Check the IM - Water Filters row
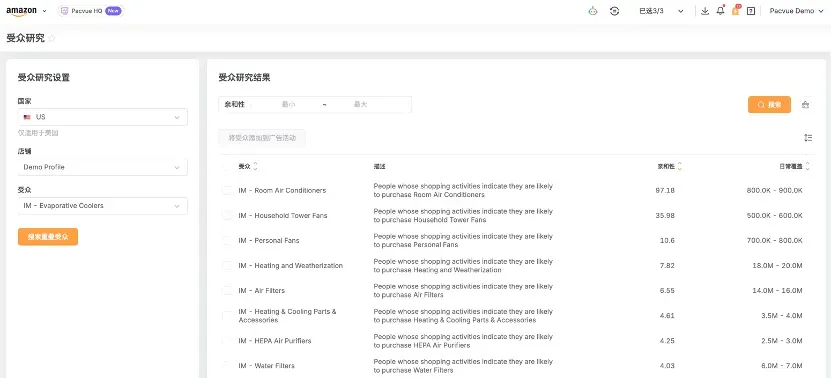Viewport: 832px width, 378px height. (227, 366)
